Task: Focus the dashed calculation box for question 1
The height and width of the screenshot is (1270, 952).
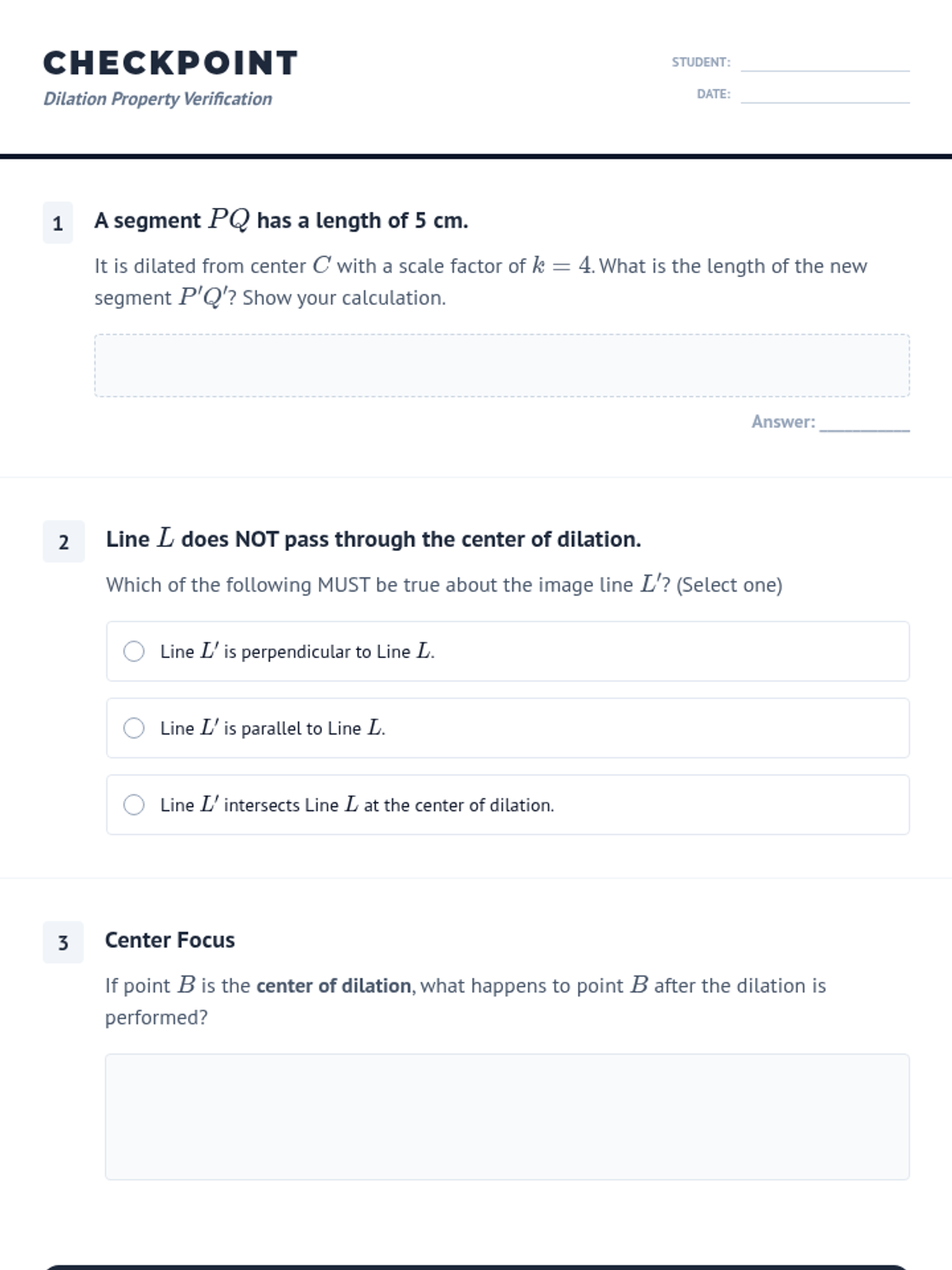Action: pos(501,365)
